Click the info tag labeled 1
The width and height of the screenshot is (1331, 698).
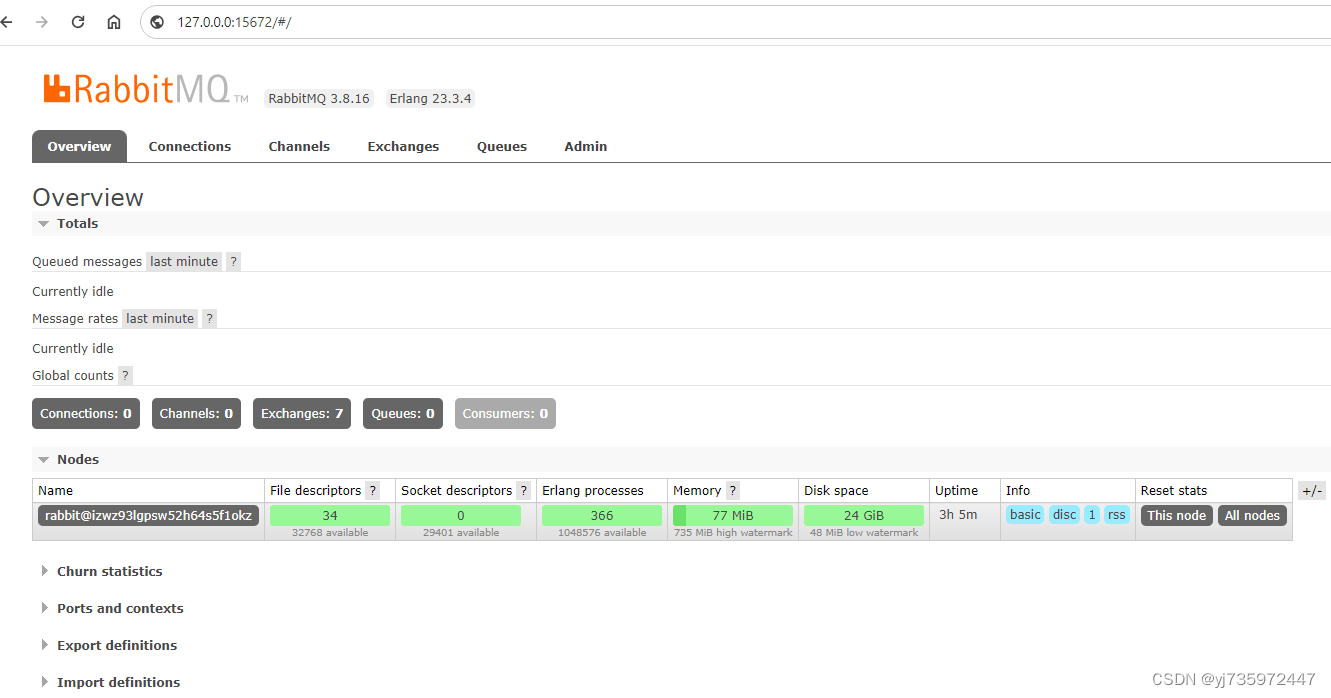click(1092, 515)
